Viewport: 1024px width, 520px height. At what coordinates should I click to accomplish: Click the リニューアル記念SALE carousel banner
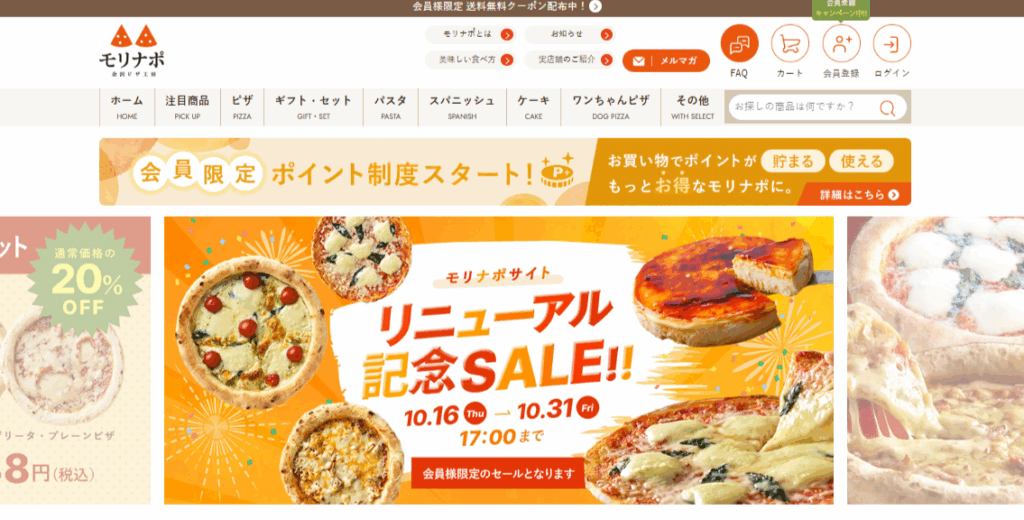pyautogui.click(x=498, y=361)
